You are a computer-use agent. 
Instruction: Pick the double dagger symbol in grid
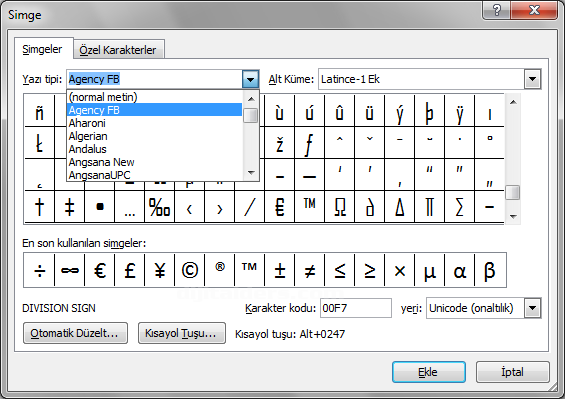(x=70, y=207)
